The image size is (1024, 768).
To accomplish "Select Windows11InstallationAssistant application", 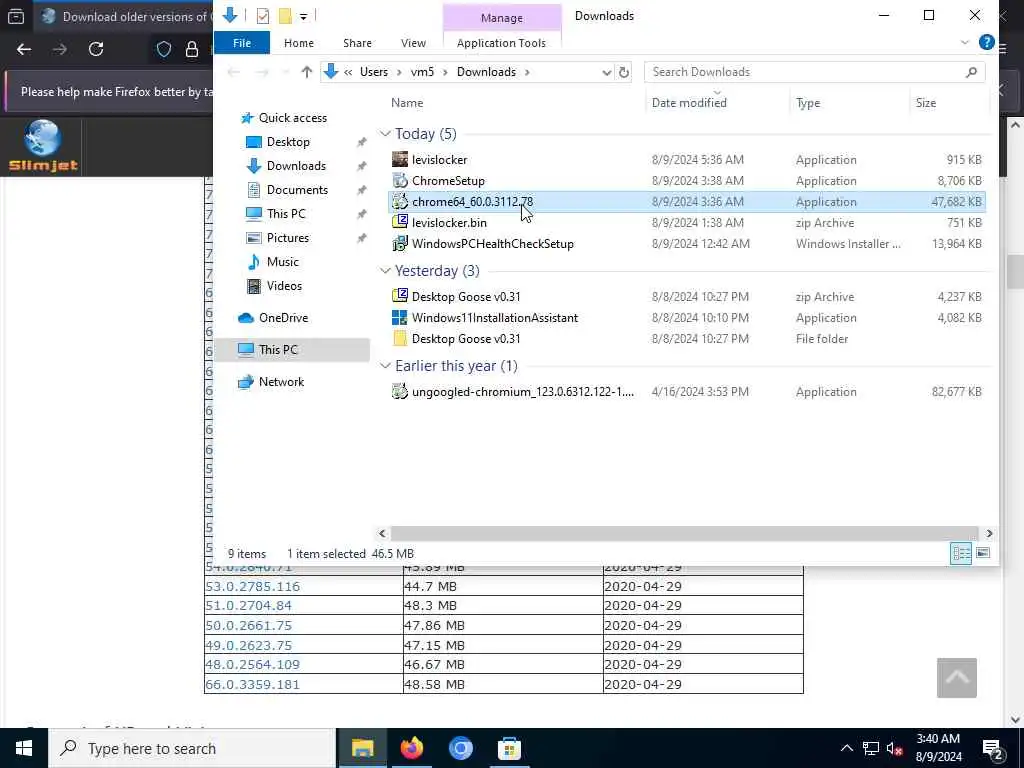I will coord(494,317).
